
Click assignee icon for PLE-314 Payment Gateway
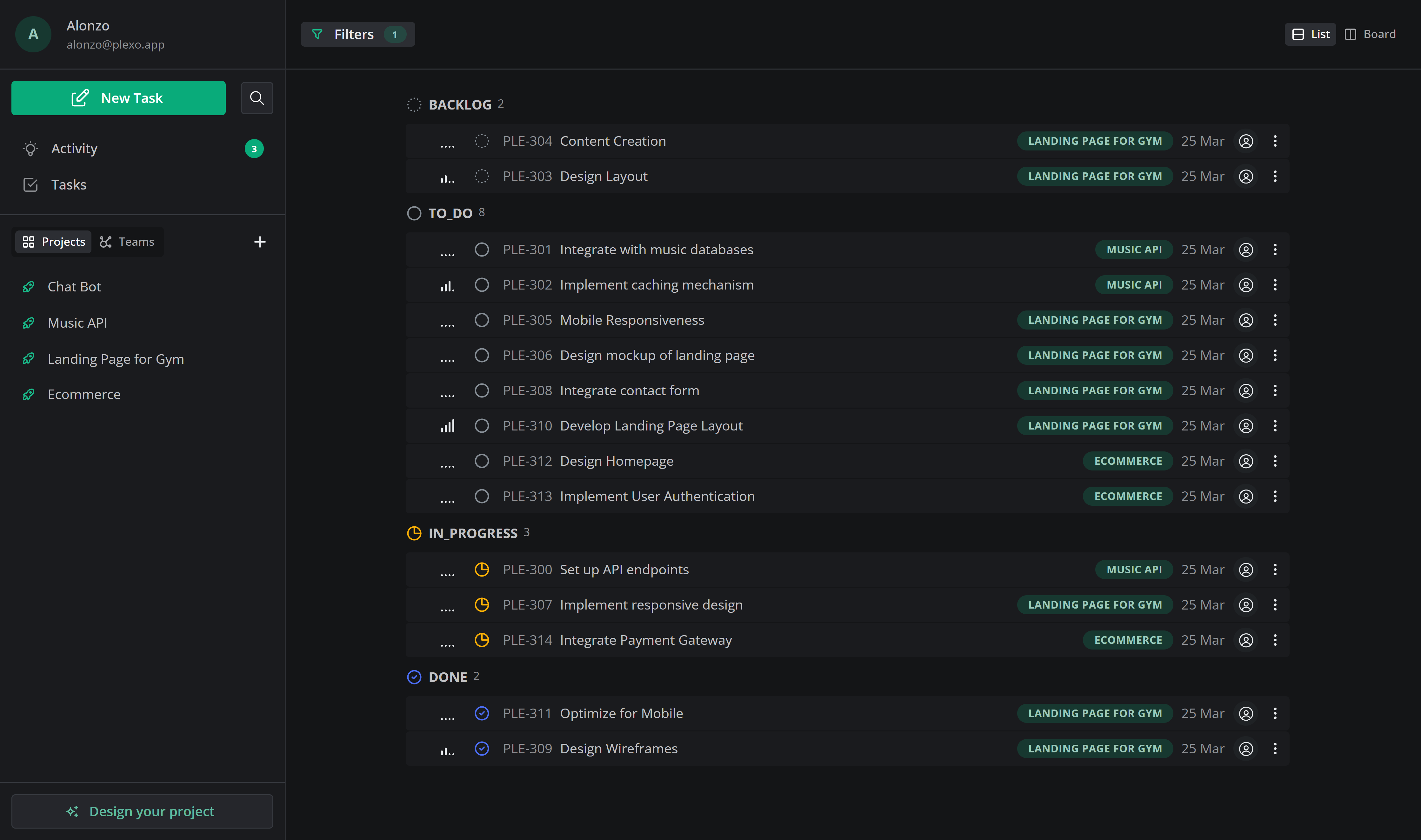[1245, 640]
